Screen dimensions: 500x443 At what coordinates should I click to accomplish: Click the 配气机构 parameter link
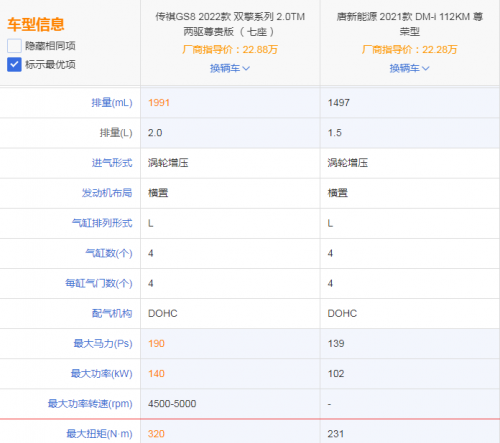(x=112, y=313)
